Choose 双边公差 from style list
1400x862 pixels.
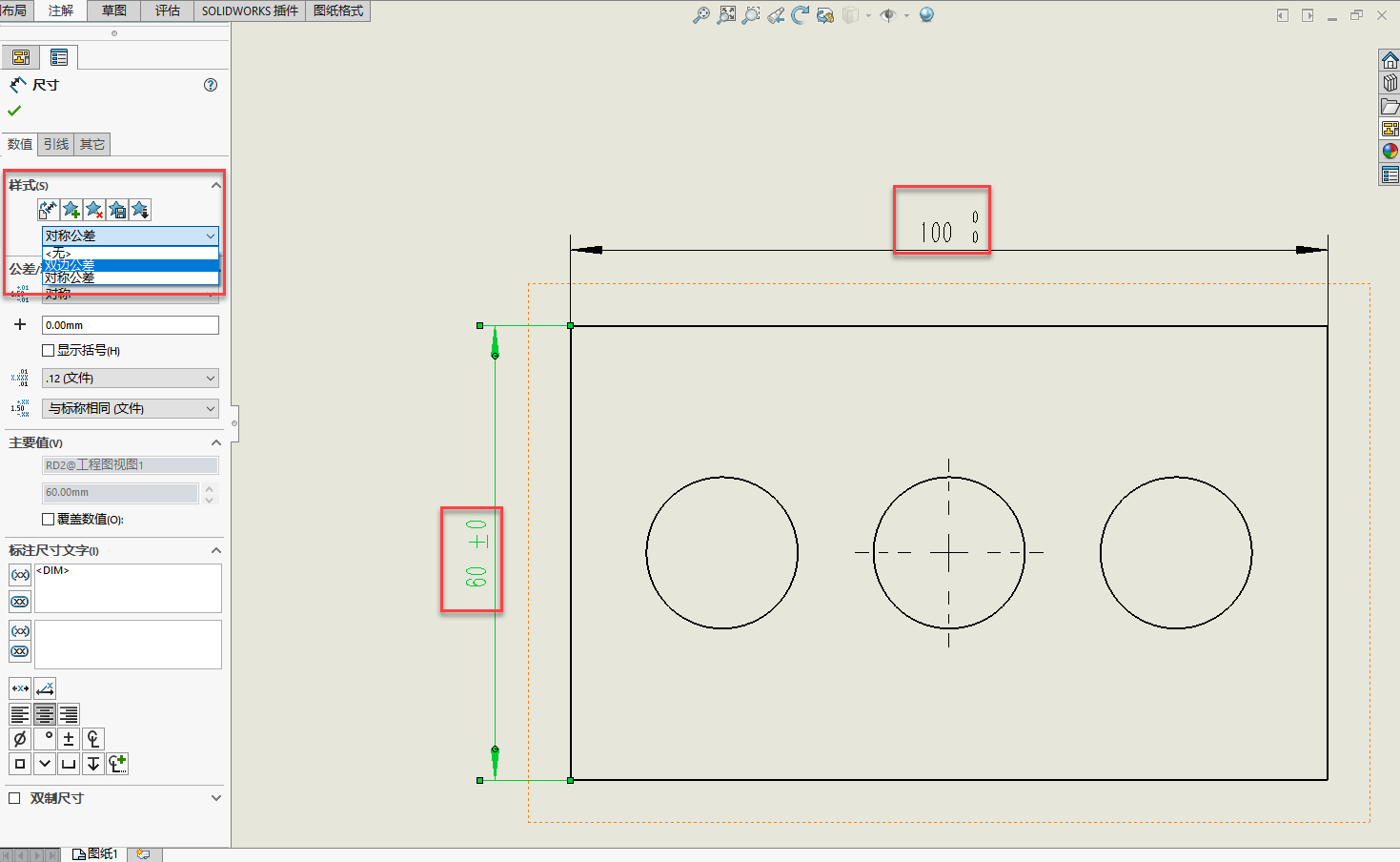pos(131,265)
